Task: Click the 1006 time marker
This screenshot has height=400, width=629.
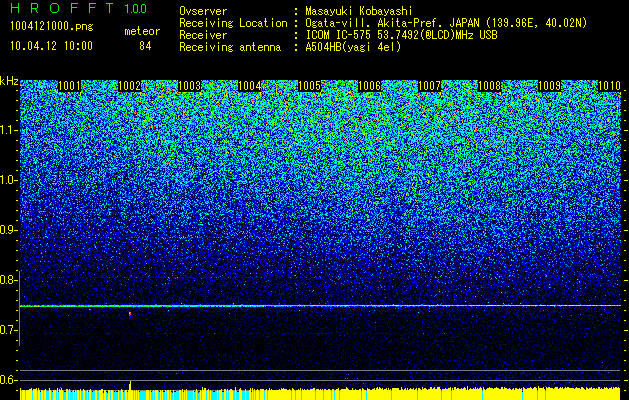Action: click(x=369, y=86)
